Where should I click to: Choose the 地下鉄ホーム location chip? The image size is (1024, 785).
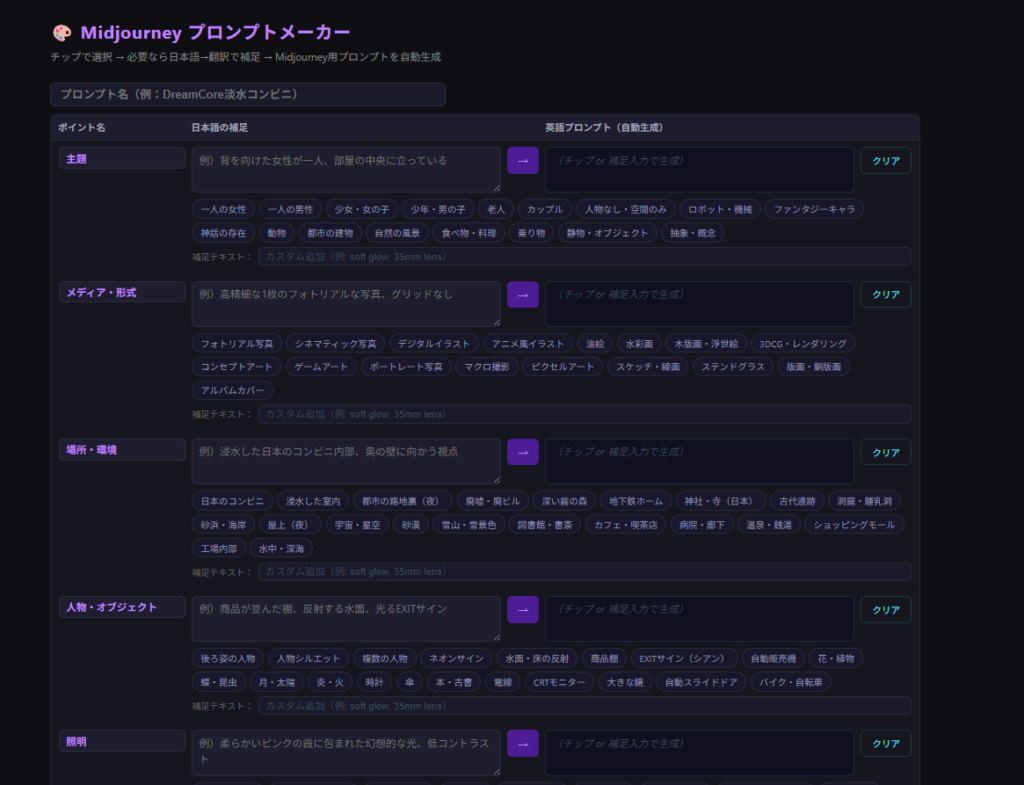(x=636, y=501)
